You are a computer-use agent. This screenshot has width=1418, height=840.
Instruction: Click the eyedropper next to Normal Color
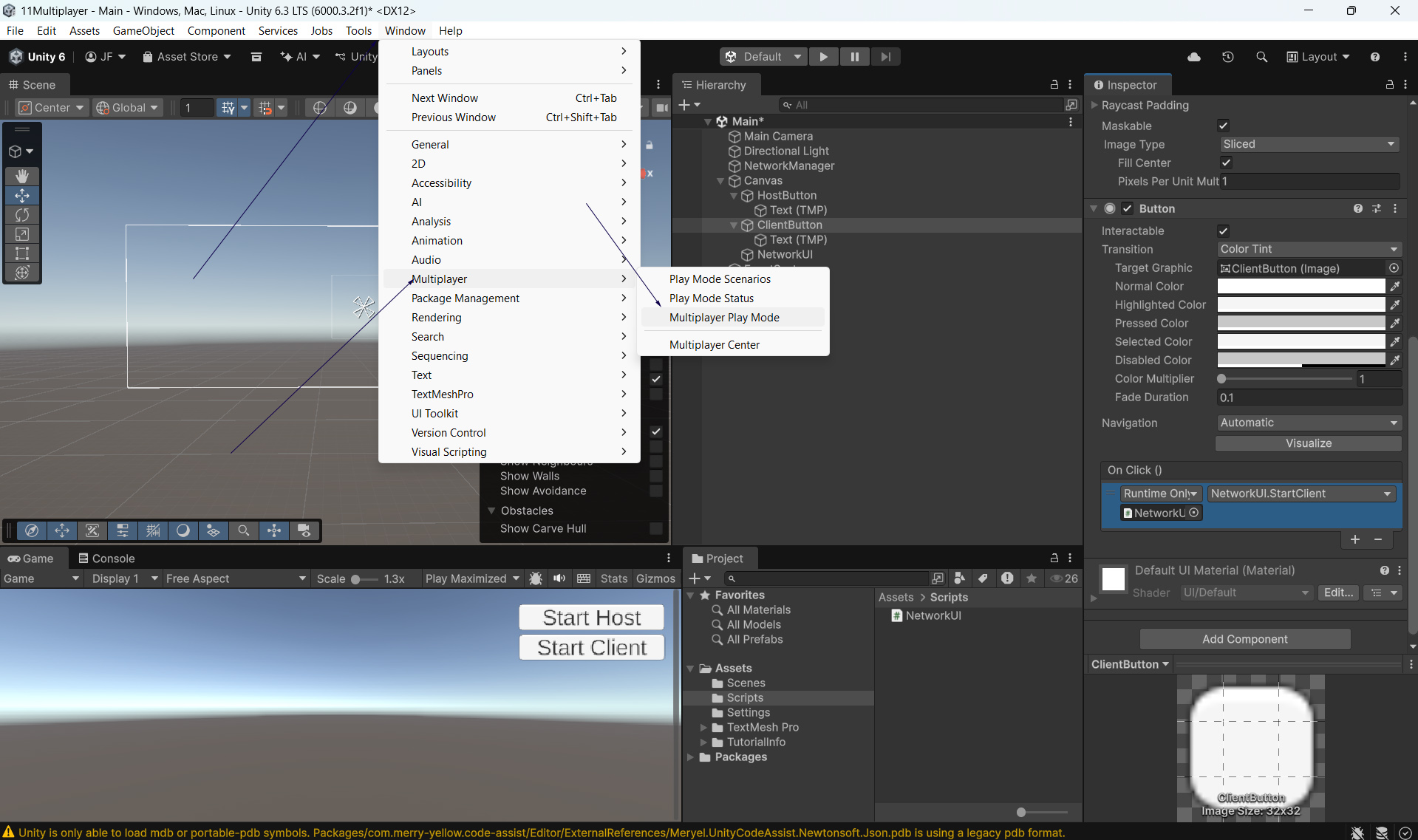[x=1394, y=287]
